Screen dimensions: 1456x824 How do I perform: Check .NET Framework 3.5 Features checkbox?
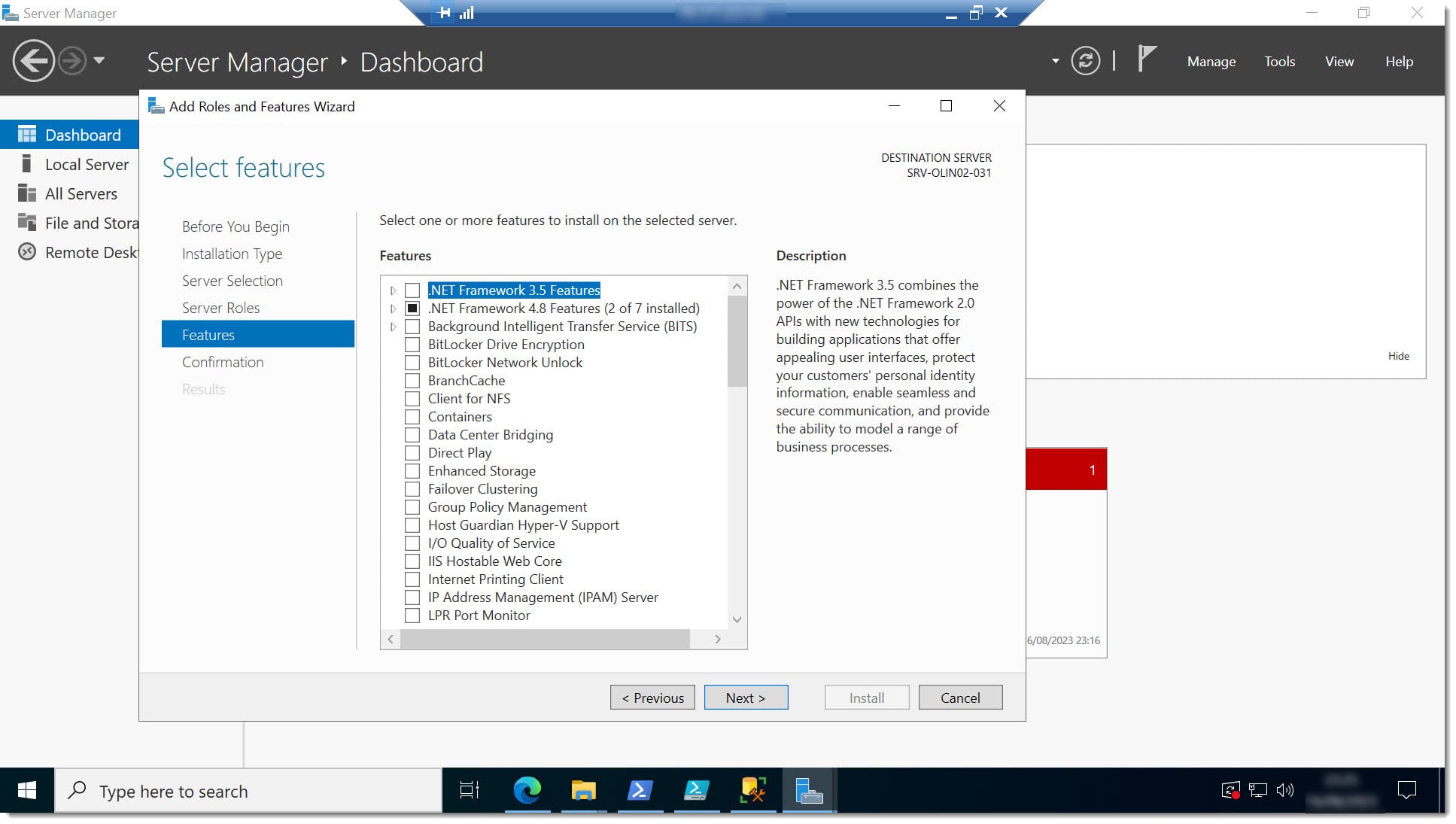[x=412, y=290]
